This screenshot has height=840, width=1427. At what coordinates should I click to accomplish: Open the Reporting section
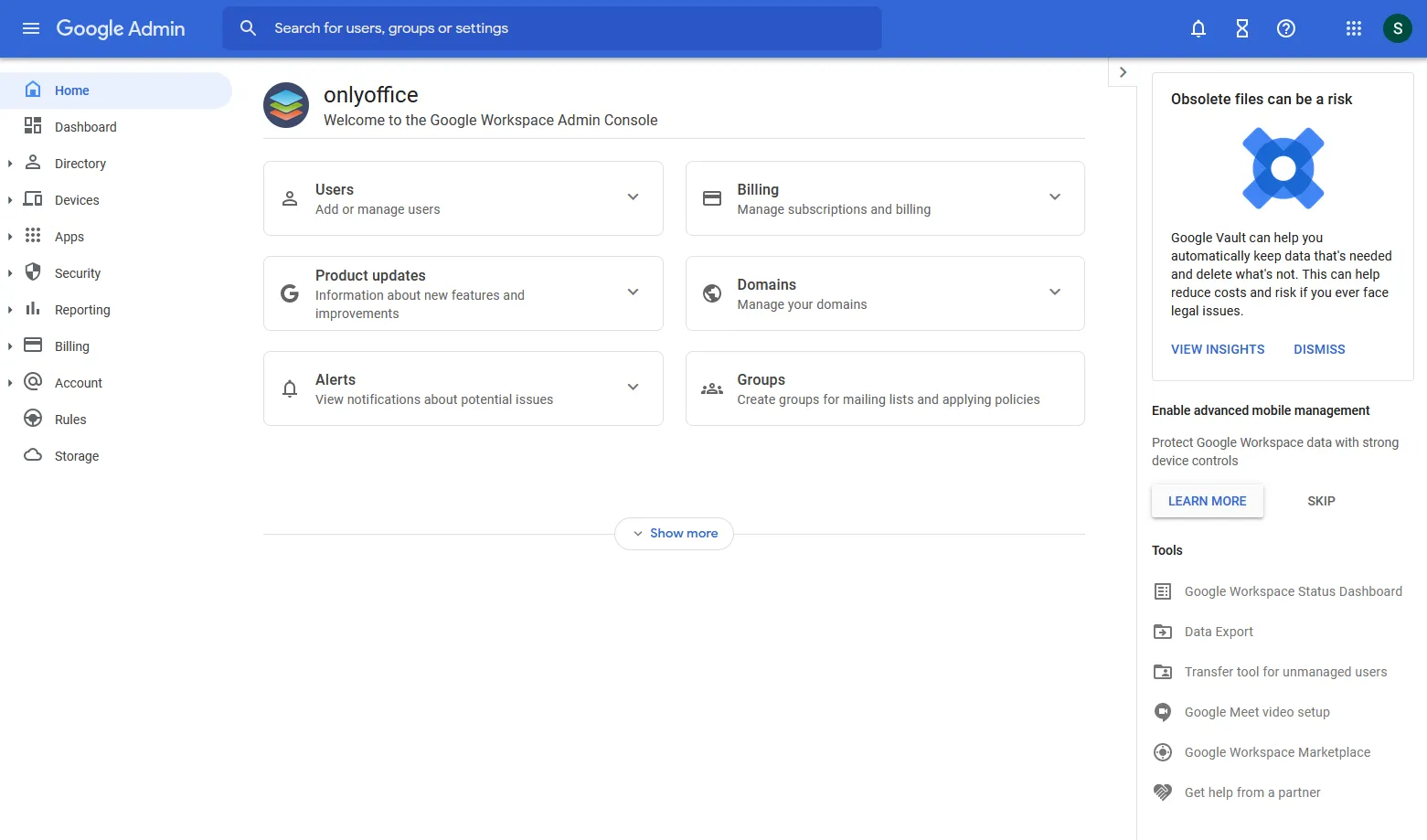82,309
